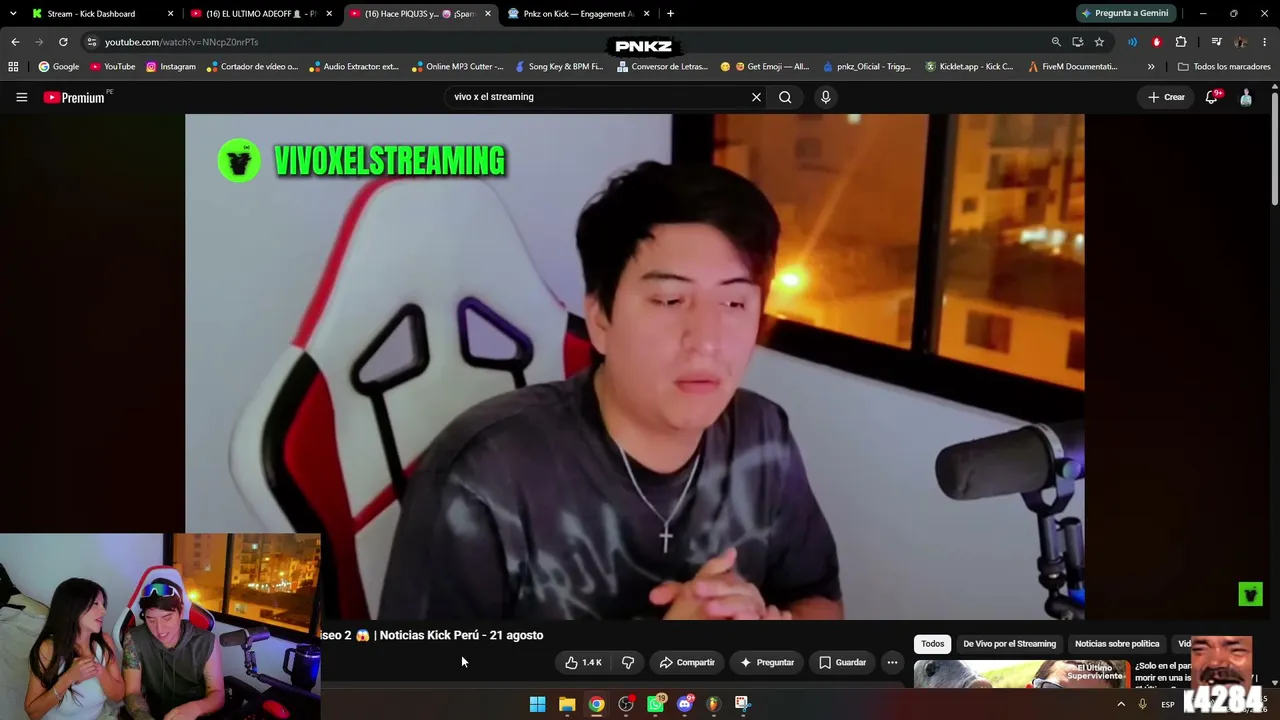The height and width of the screenshot is (720, 1280).
Task: Open the YouTube bookmark
Action: coord(112,67)
